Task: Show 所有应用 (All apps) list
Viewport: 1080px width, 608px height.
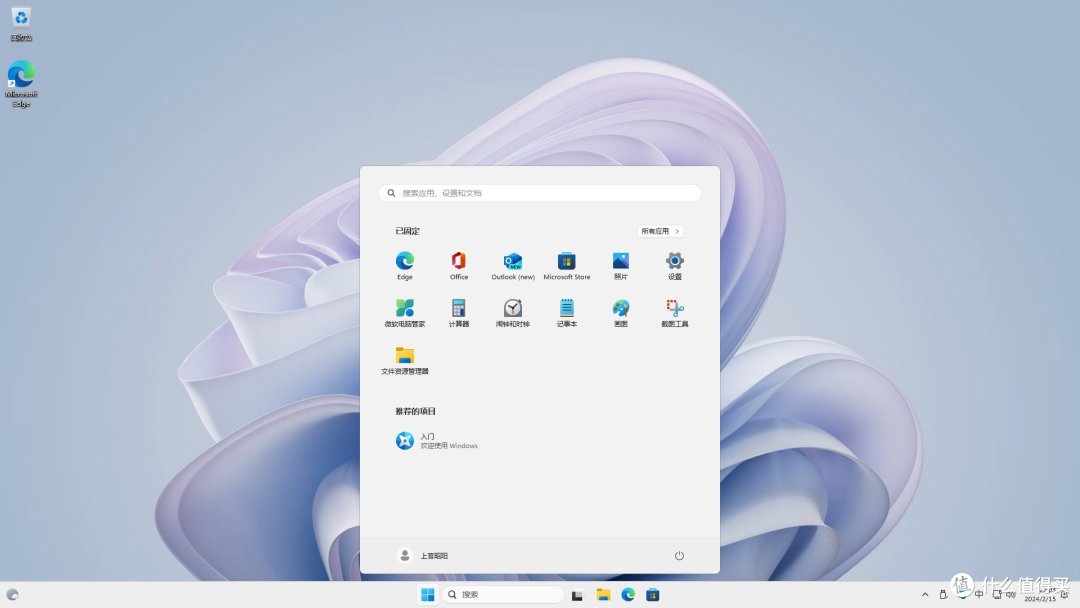Action: (x=660, y=231)
